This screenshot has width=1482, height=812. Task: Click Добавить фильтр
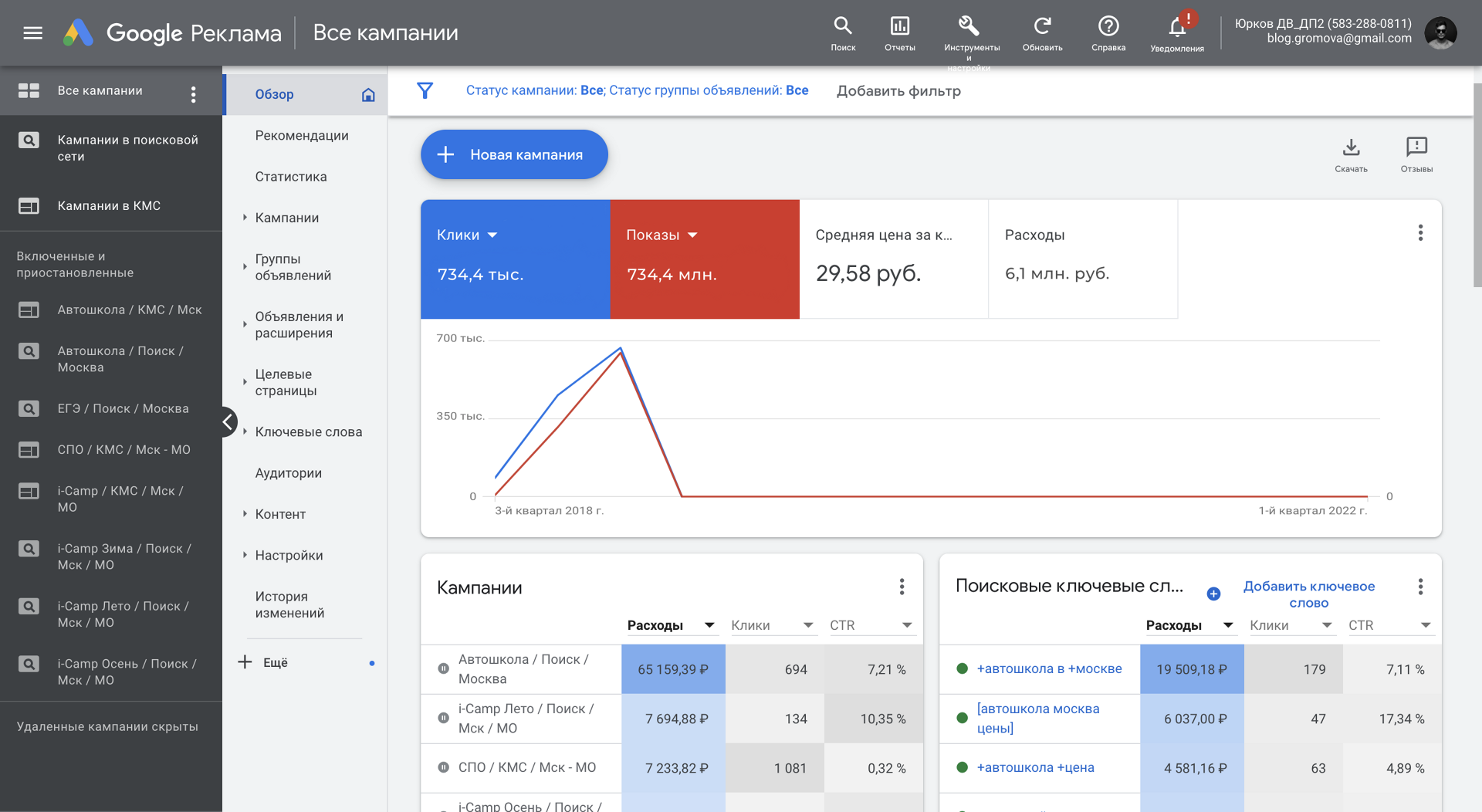(x=898, y=90)
